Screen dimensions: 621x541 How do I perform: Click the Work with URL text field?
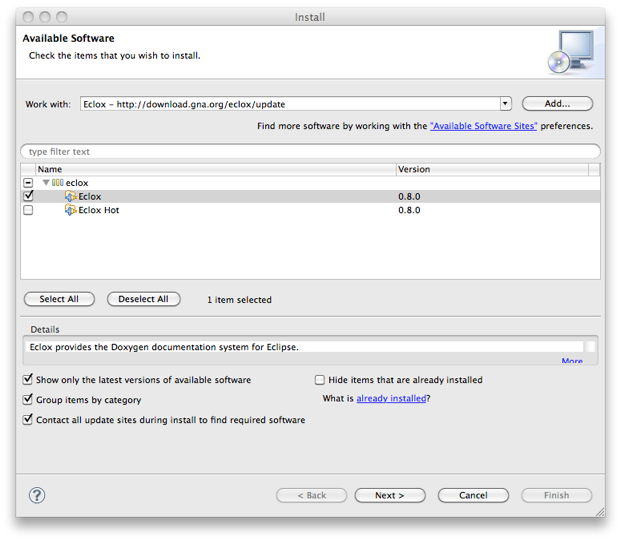tap(290, 104)
